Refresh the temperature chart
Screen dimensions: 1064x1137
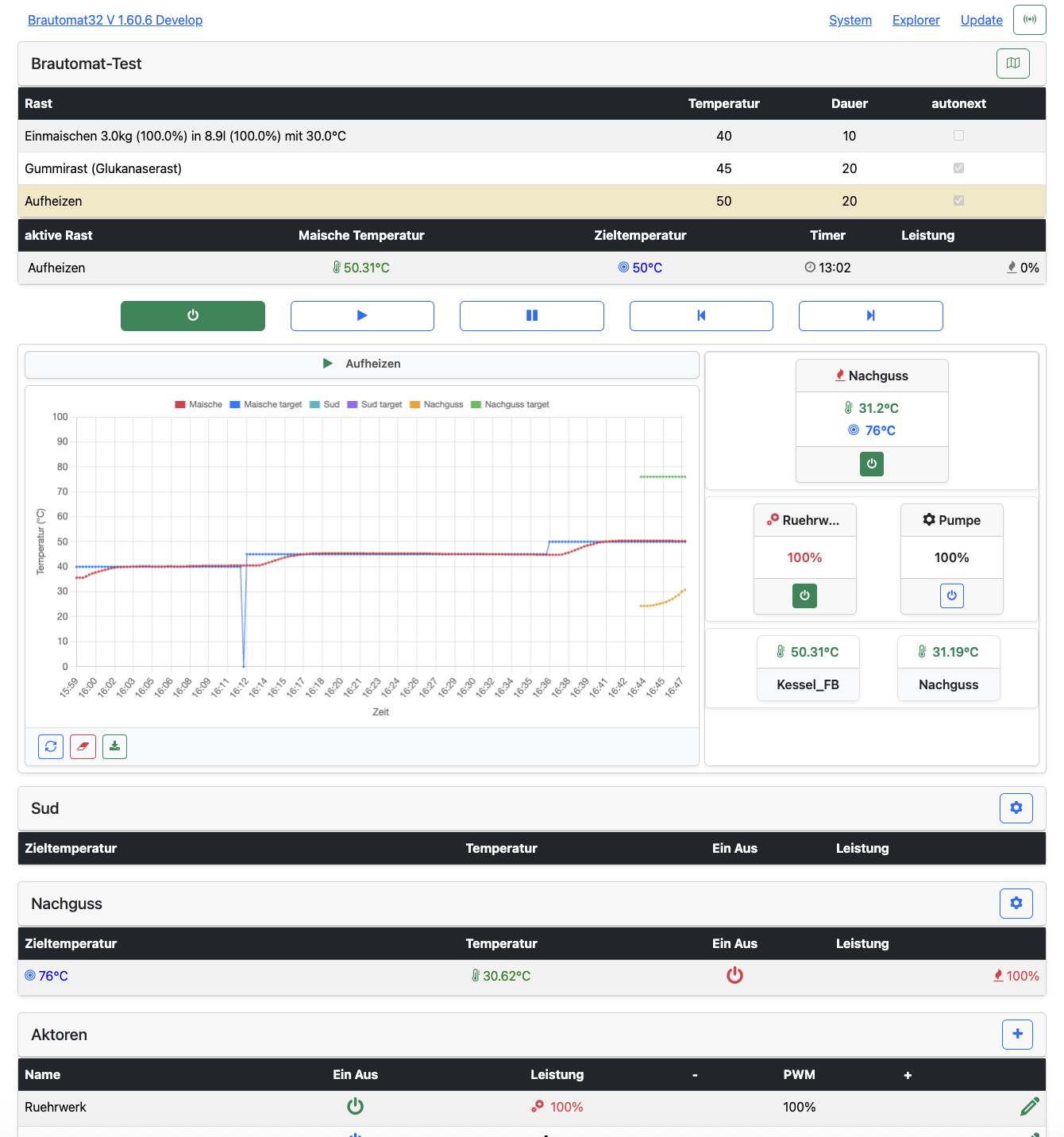click(x=51, y=746)
